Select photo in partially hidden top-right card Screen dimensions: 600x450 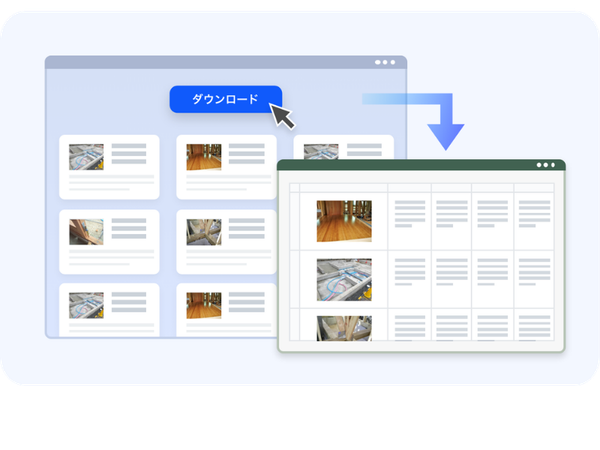point(321,152)
